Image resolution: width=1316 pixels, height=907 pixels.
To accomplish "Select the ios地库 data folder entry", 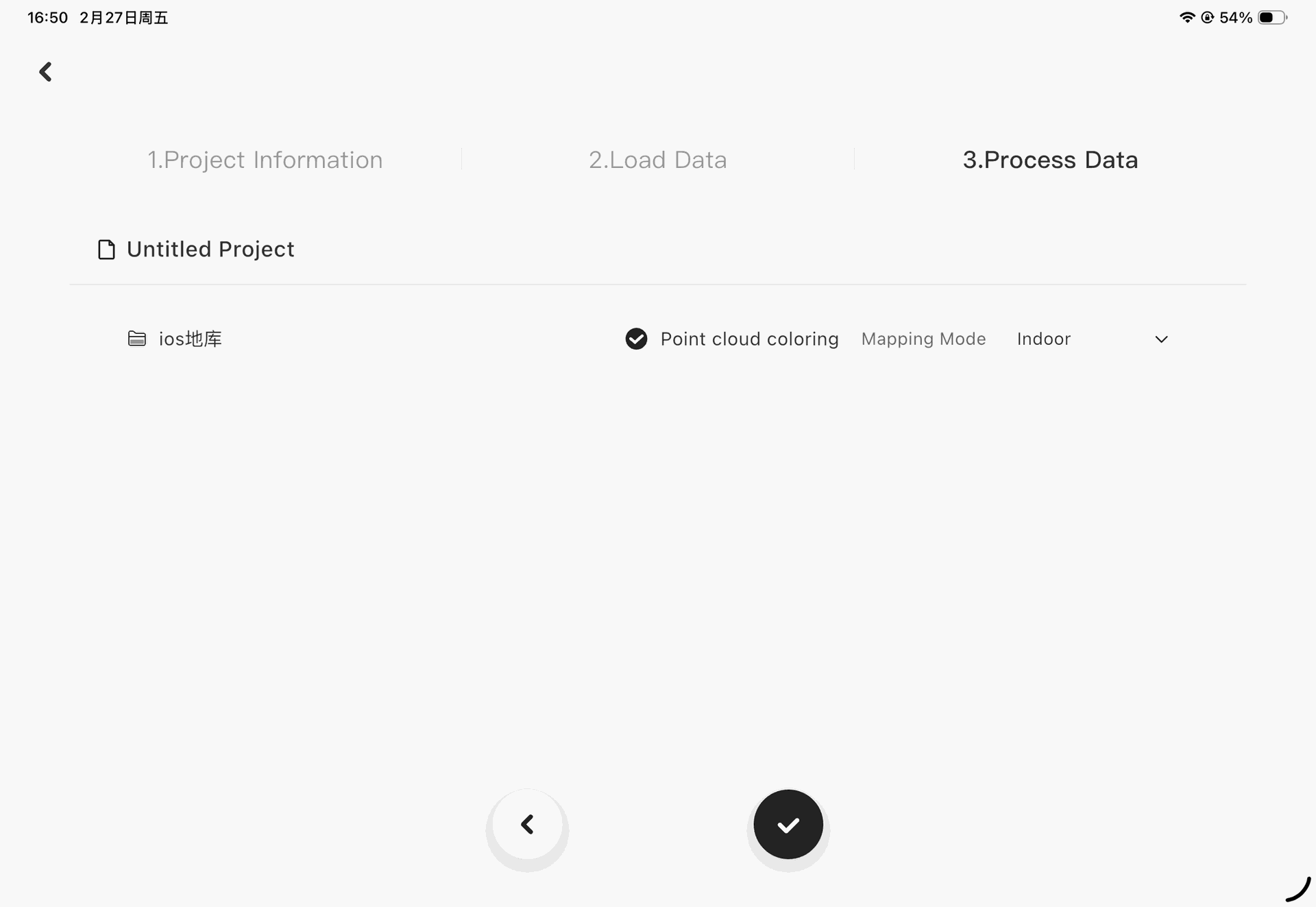I will pos(191,339).
